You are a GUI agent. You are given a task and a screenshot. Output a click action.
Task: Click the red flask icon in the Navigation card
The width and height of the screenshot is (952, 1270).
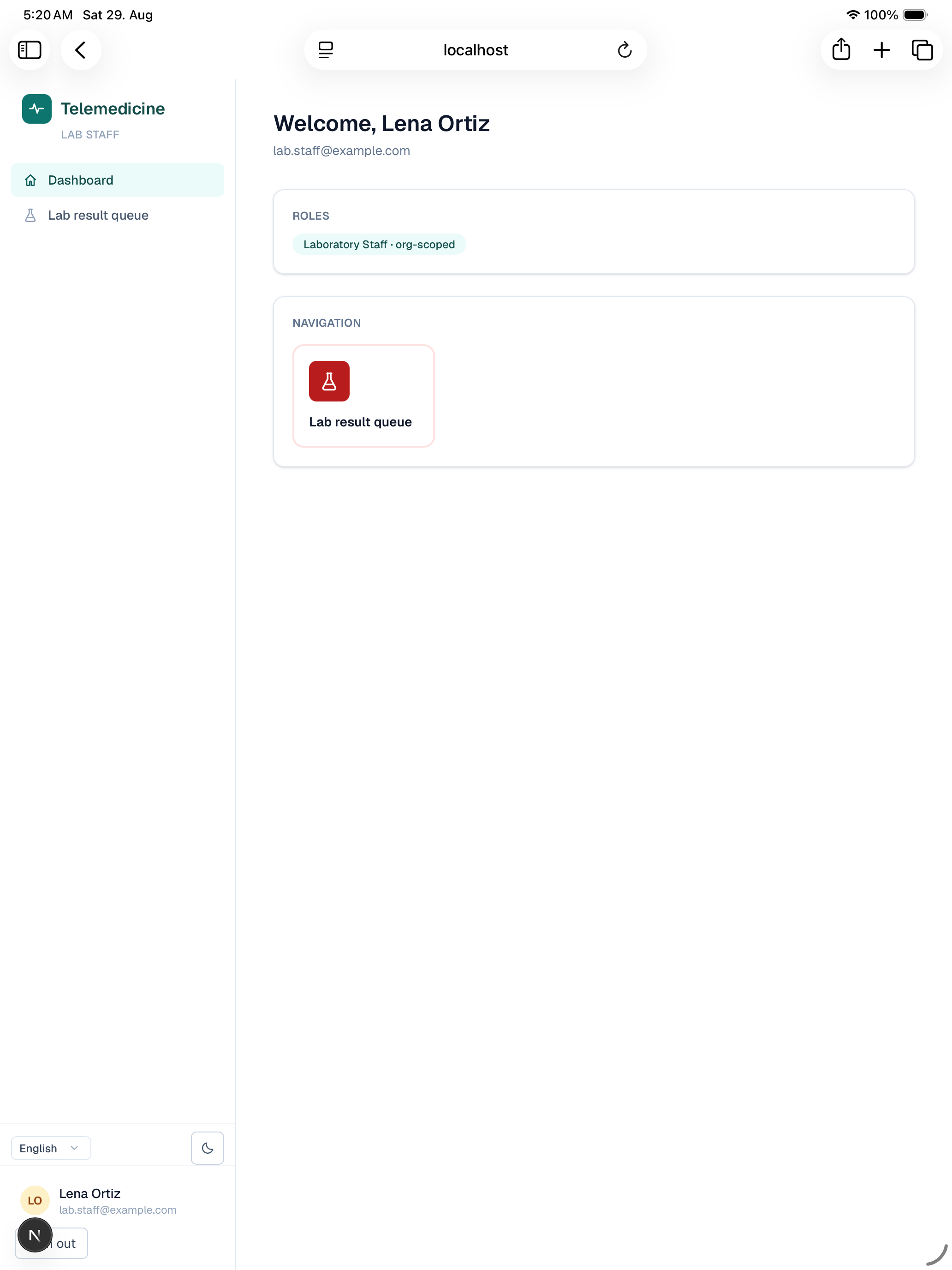pyautogui.click(x=329, y=381)
